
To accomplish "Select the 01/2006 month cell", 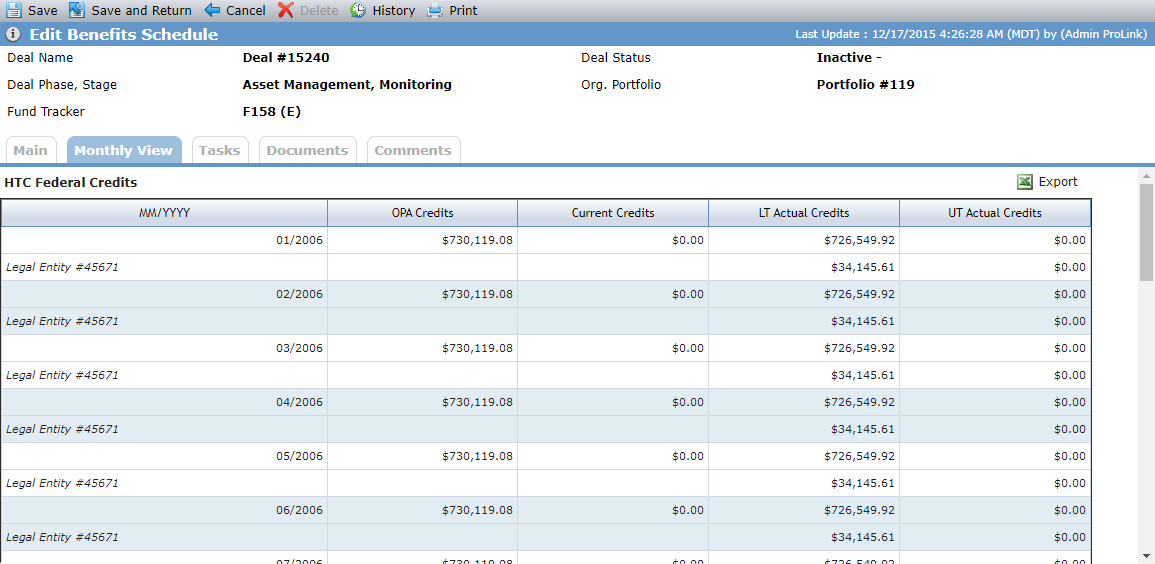I will pyautogui.click(x=164, y=240).
